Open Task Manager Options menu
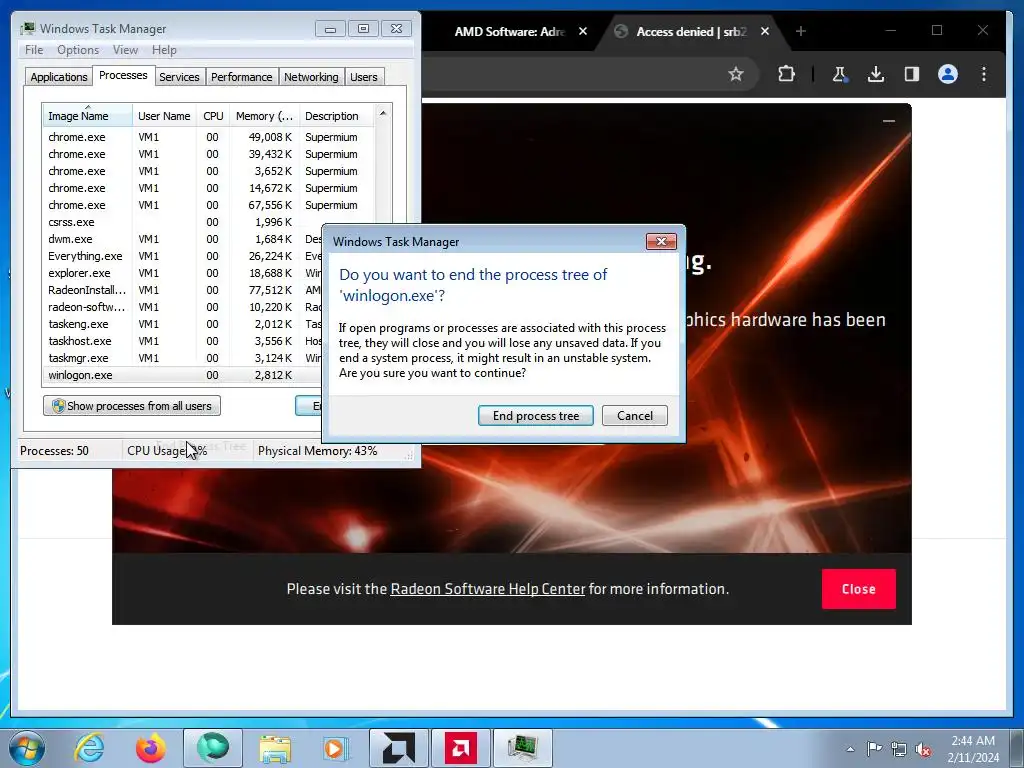 coord(78,50)
